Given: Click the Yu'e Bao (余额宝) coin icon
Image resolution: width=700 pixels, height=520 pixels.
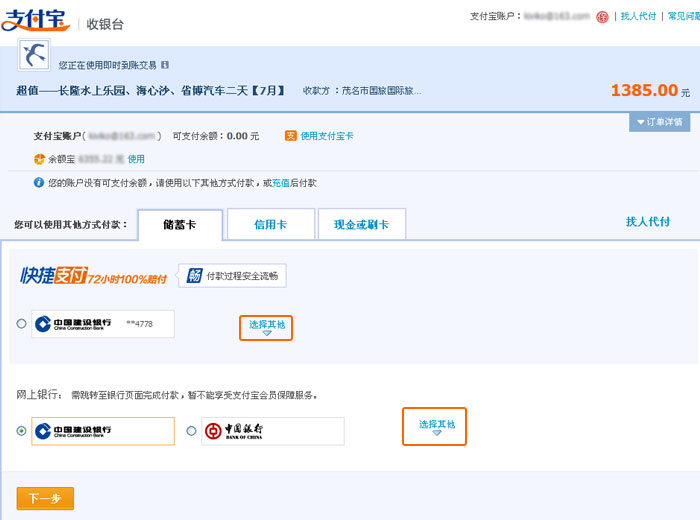Looking at the screenshot, I should (x=39, y=159).
